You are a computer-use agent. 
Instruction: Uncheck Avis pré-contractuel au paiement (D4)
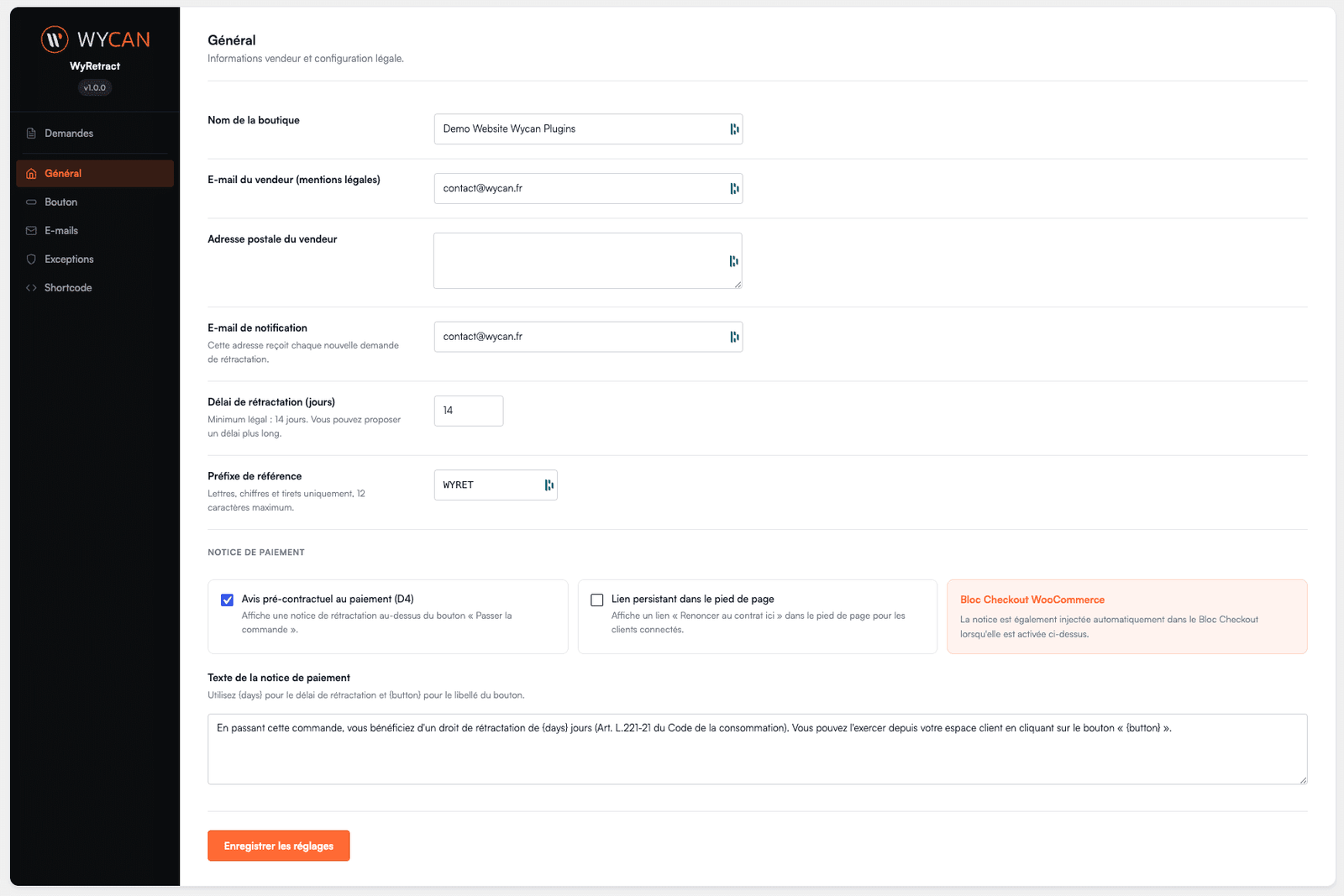pos(227,600)
